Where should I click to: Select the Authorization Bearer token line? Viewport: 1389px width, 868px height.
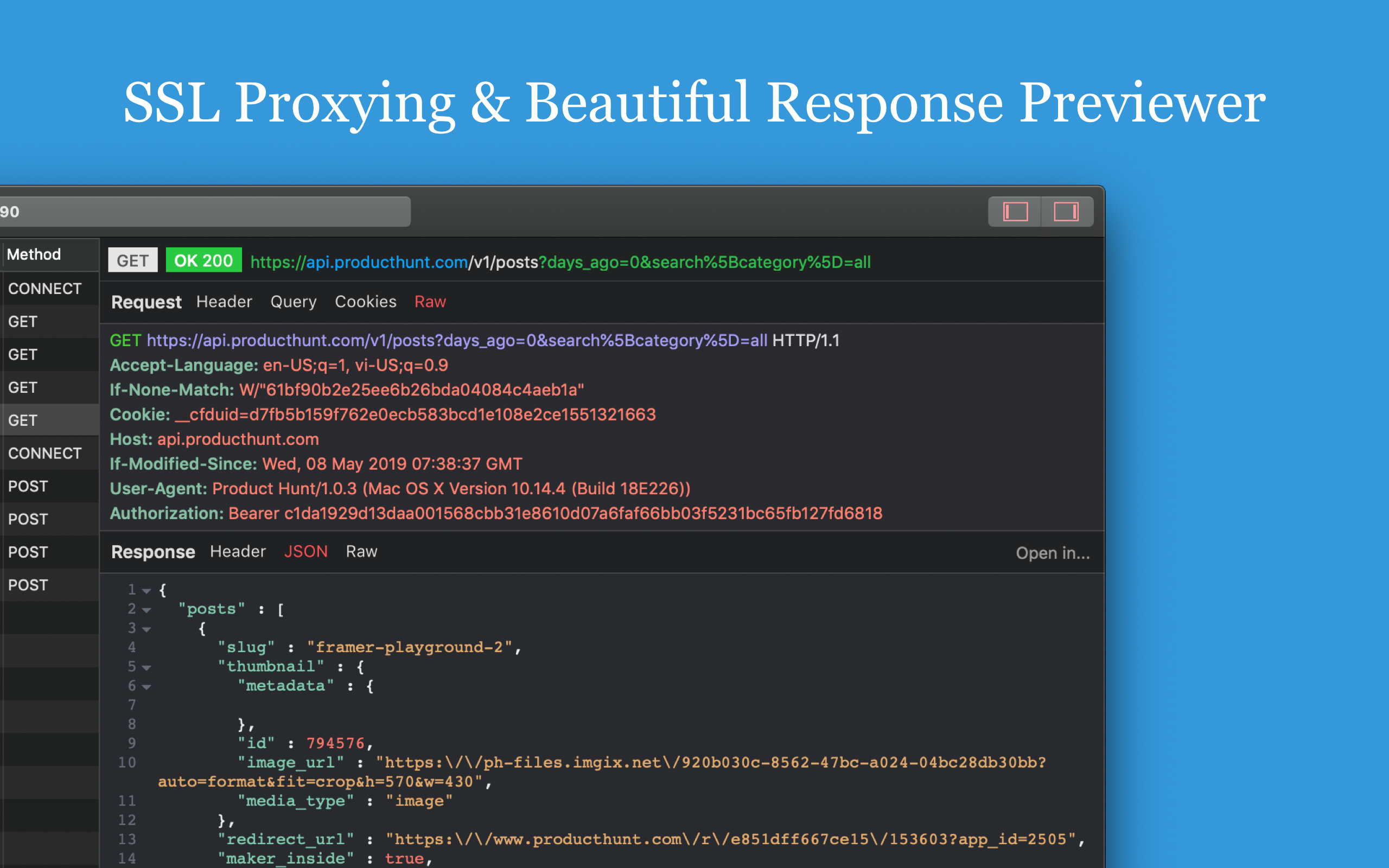496,513
